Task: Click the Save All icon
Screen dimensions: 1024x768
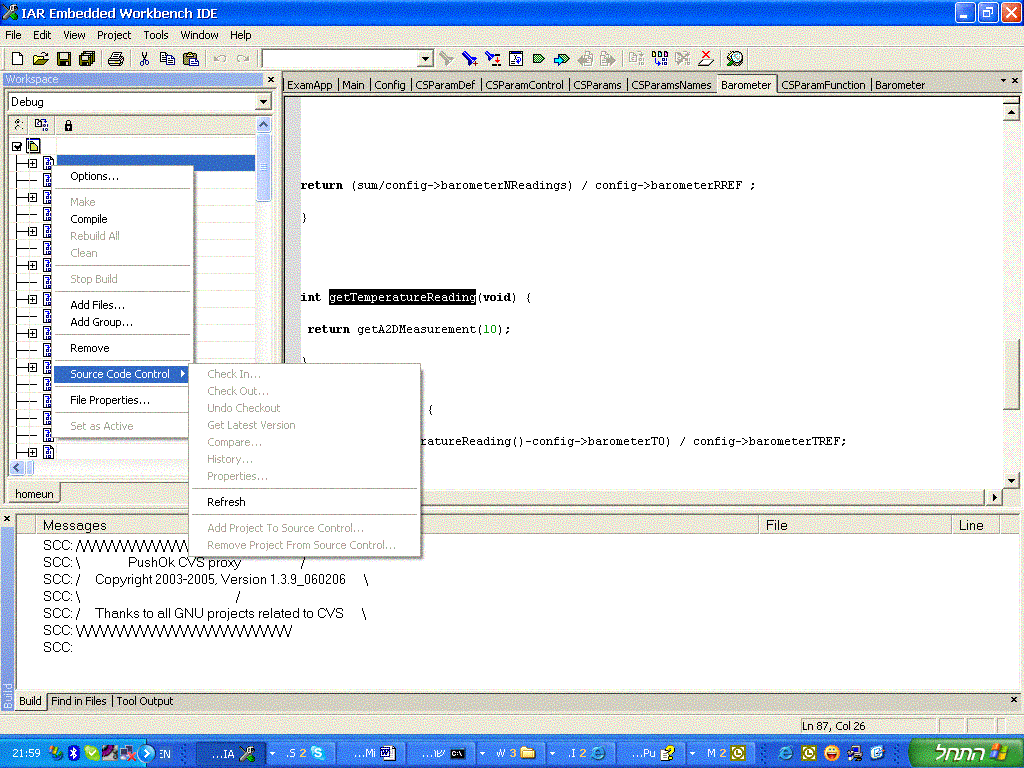Action: [87, 59]
